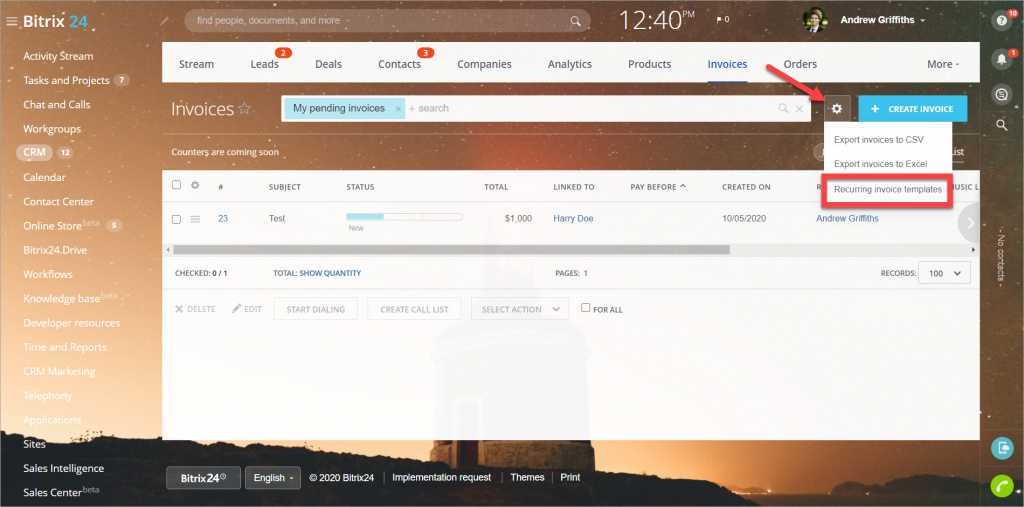Image resolution: width=1024 pixels, height=507 pixels.
Task: Enable the For All checkbox
Action: (x=586, y=308)
